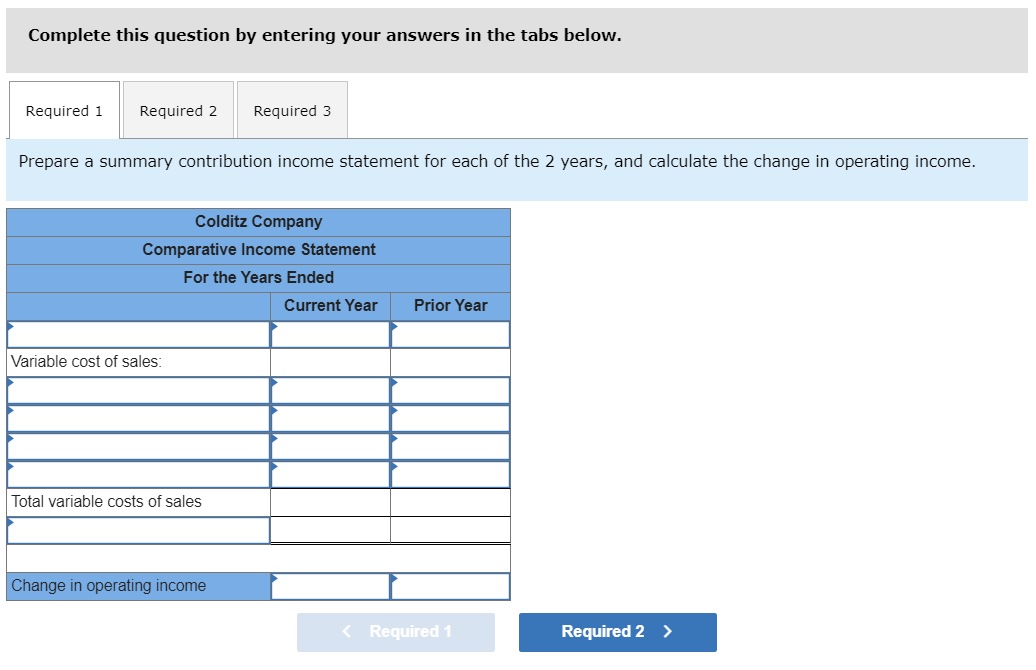Switch to the Required 2 tab
The width and height of the screenshot is (1036, 670).
(178, 111)
